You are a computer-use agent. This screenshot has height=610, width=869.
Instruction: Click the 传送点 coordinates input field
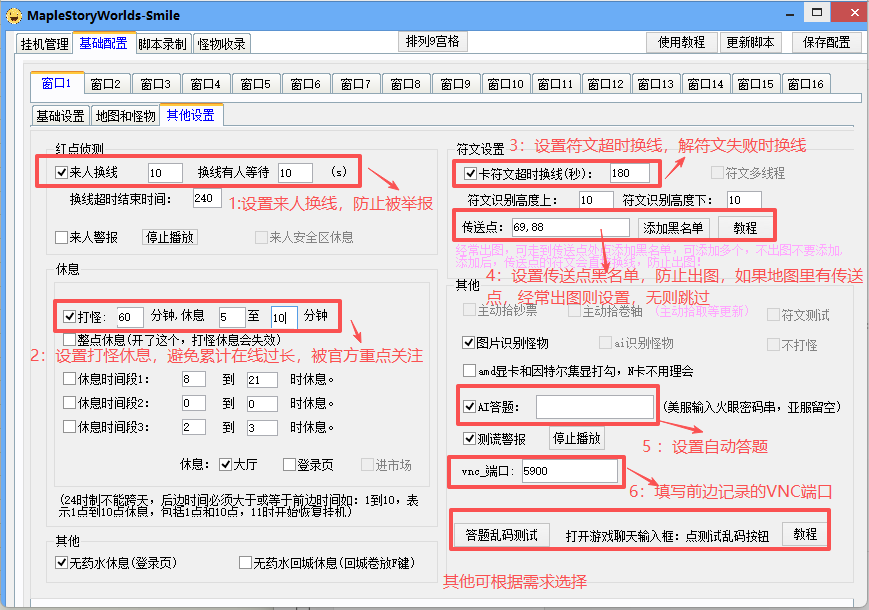[569, 227]
